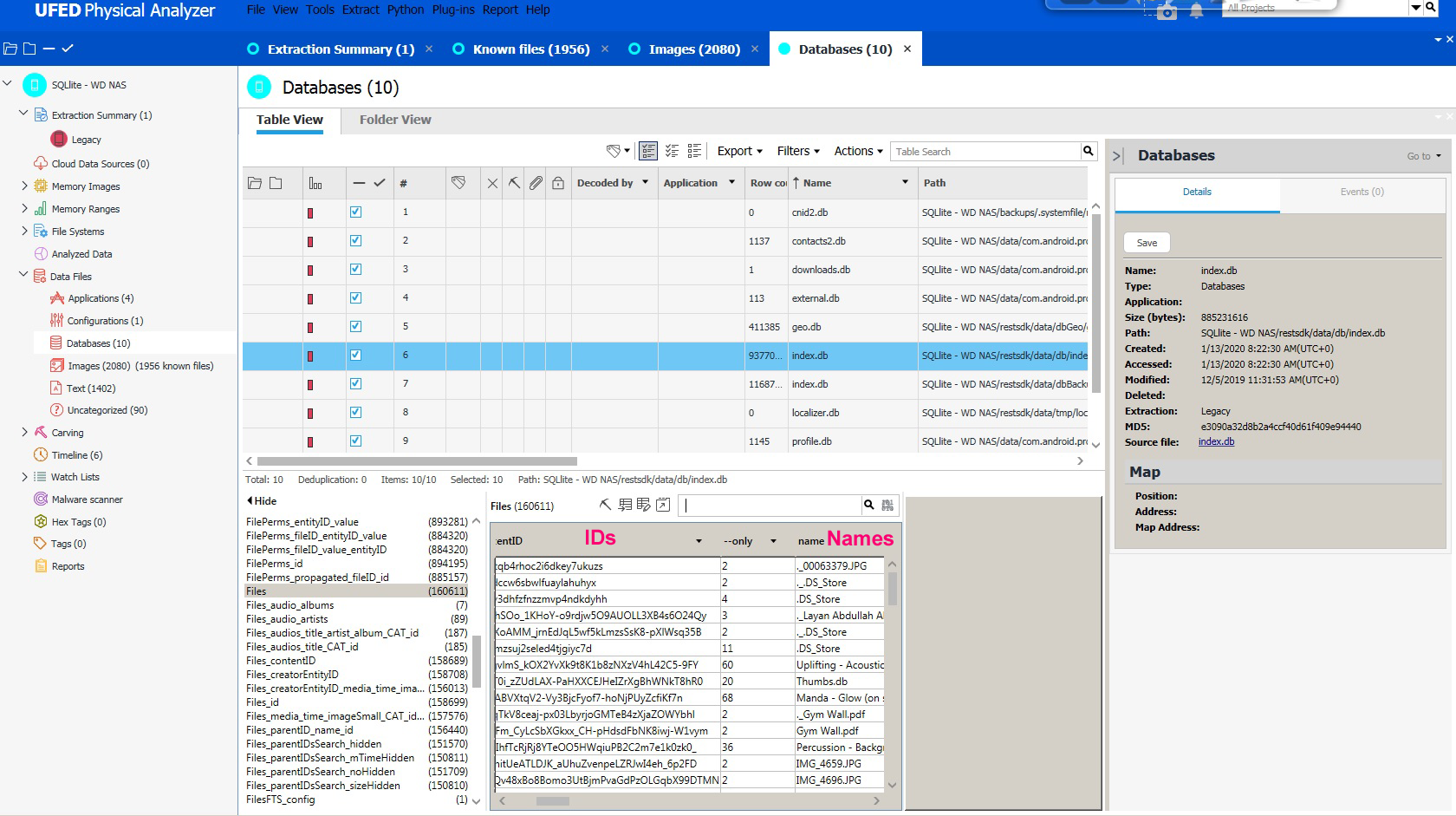Viewport: 1456px width, 816px height.
Task: Collapse the Databases details panel arrow
Action: (x=1118, y=156)
